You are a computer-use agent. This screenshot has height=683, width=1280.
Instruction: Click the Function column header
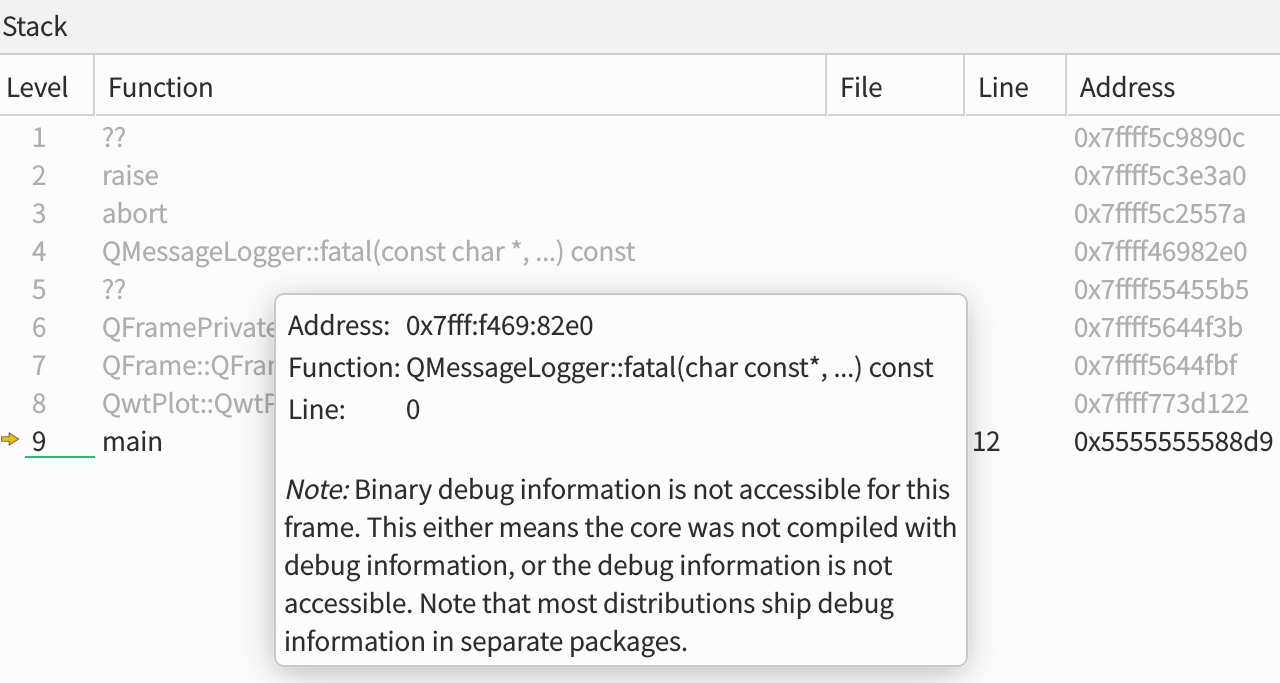161,88
